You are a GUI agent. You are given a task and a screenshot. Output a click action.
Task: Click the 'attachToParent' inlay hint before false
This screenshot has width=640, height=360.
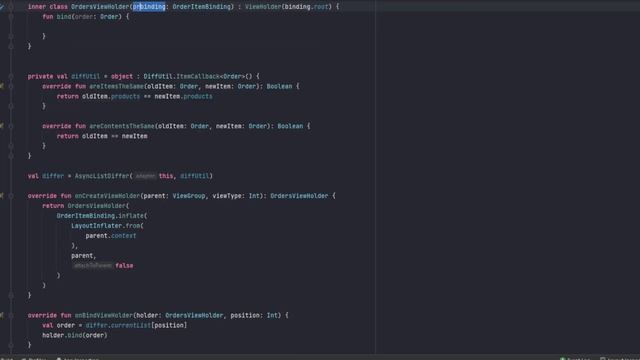(92, 266)
